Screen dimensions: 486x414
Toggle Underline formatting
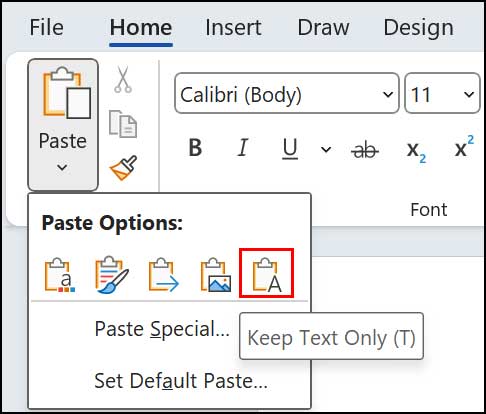point(290,148)
